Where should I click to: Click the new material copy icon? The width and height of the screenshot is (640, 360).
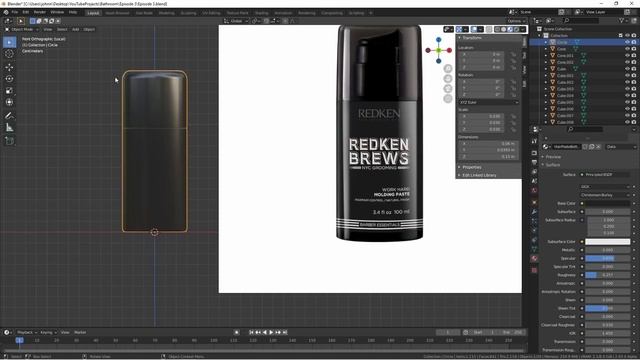591,147
